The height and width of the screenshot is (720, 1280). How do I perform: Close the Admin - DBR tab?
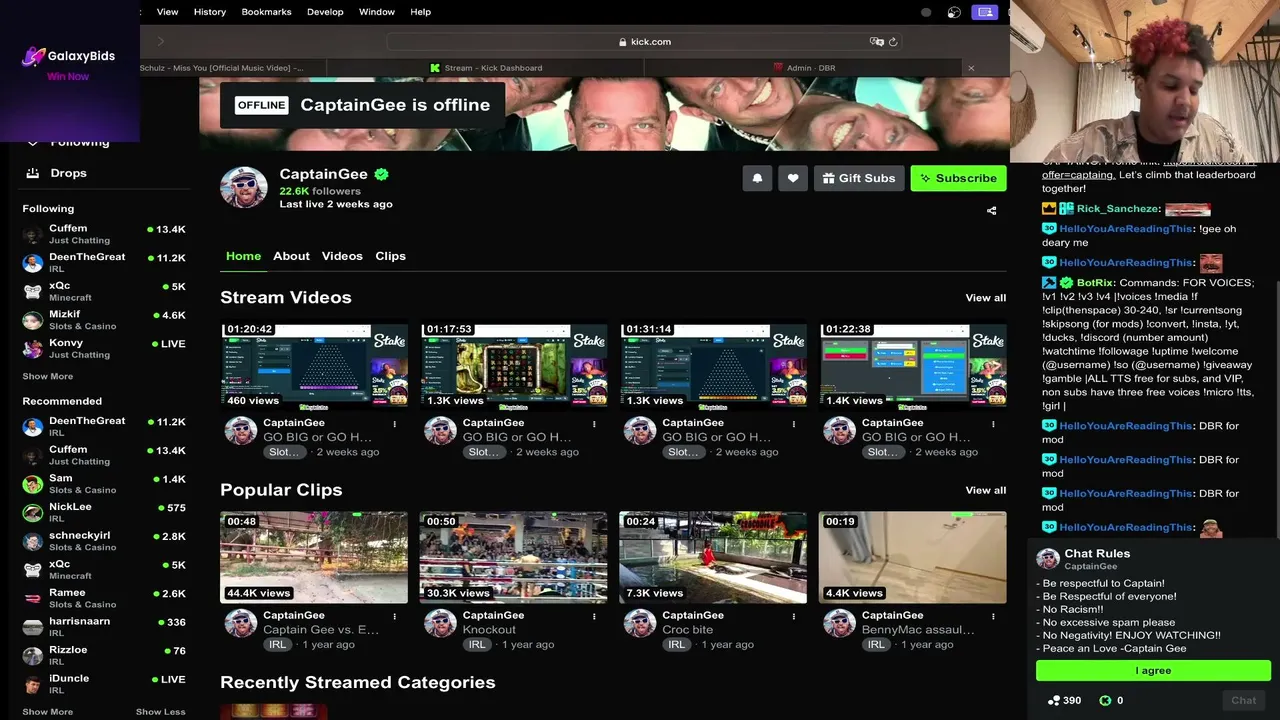pos(970,68)
